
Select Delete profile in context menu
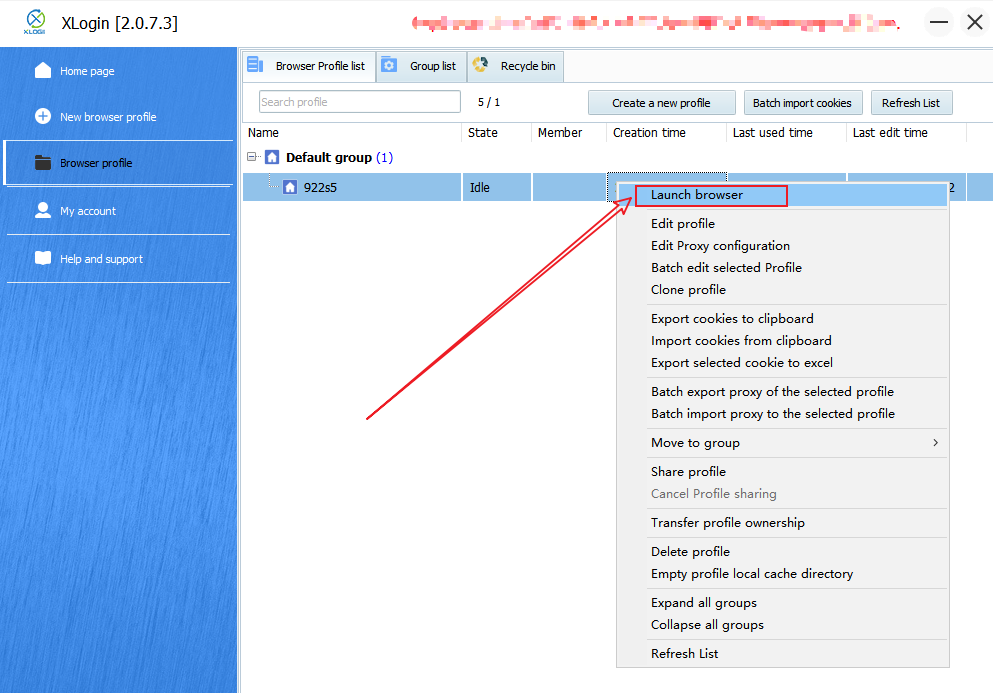pos(690,552)
